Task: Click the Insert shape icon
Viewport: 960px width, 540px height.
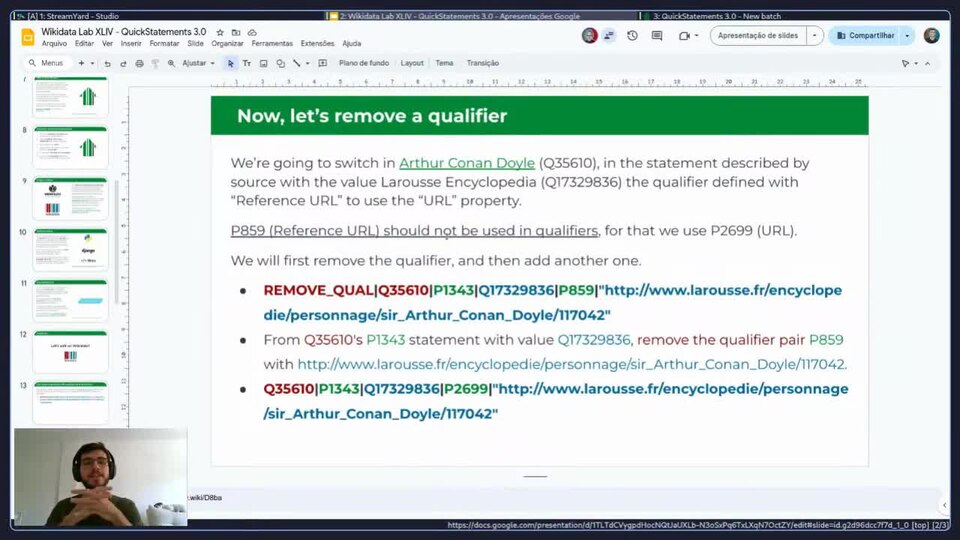Action: tap(280, 63)
